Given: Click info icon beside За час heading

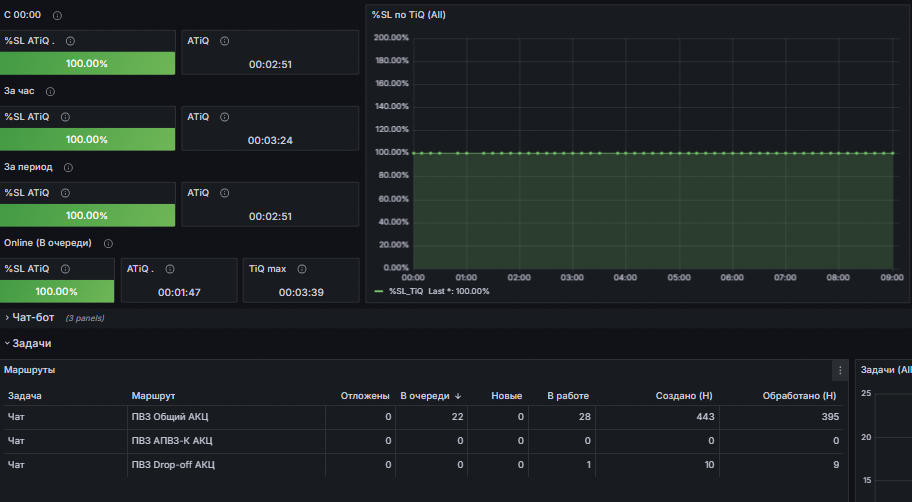Looking at the screenshot, I should [50, 91].
